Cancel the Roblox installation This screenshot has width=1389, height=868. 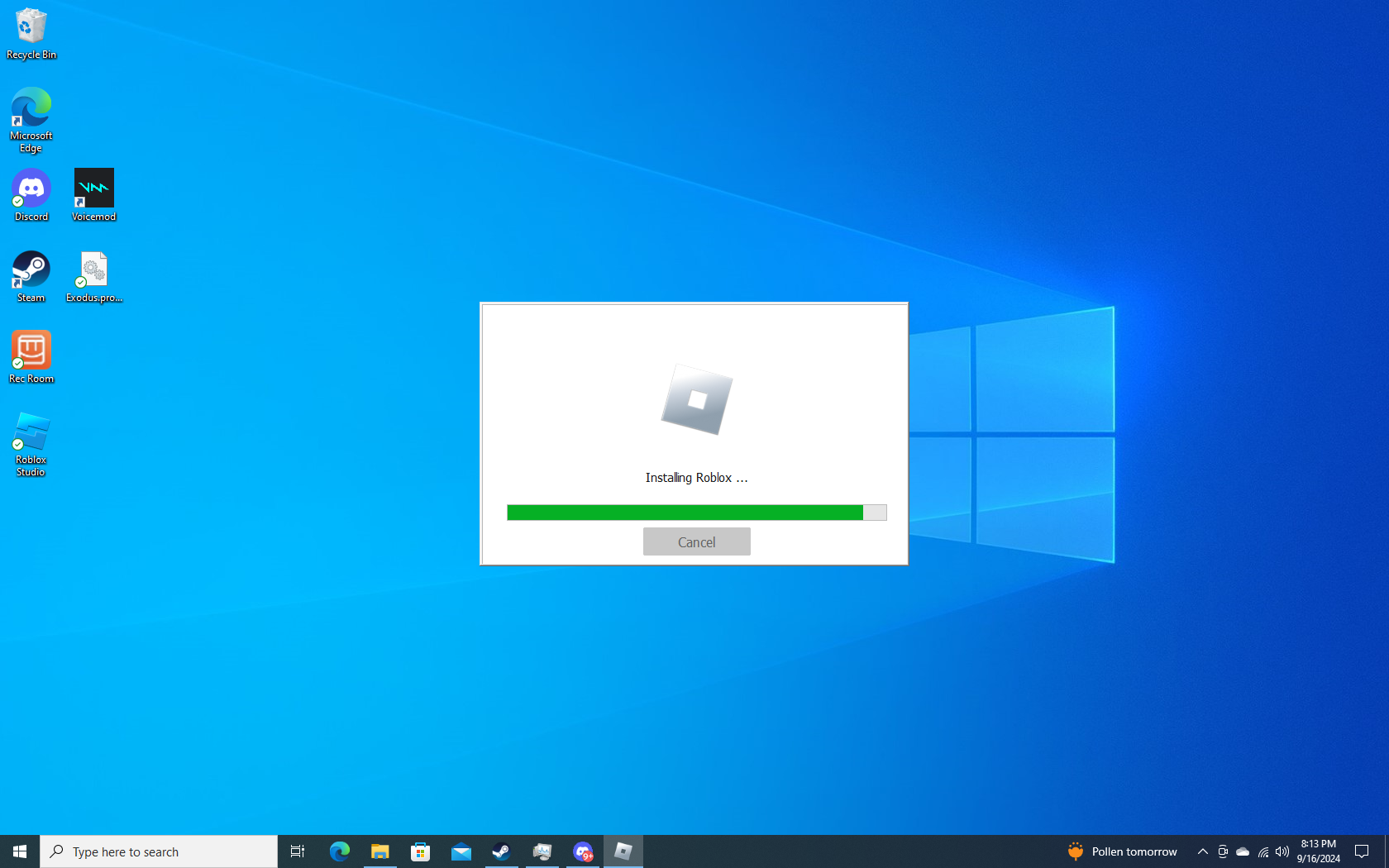pos(697,542)
